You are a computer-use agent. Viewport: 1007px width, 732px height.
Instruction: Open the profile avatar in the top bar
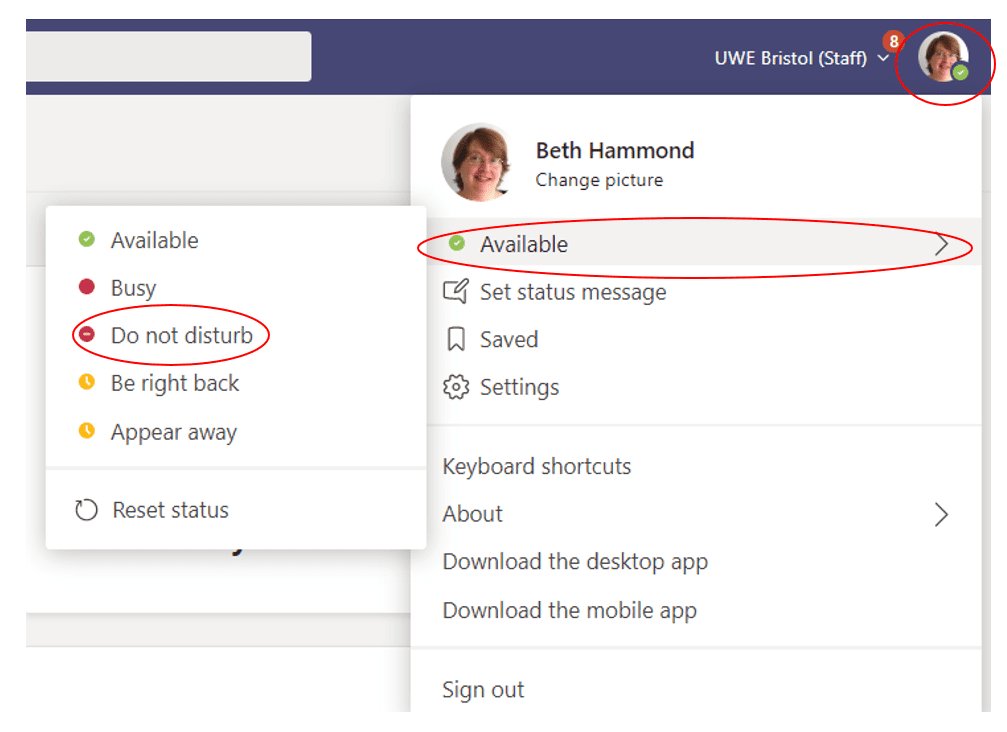pyautogui.click(x=943, y=57)
